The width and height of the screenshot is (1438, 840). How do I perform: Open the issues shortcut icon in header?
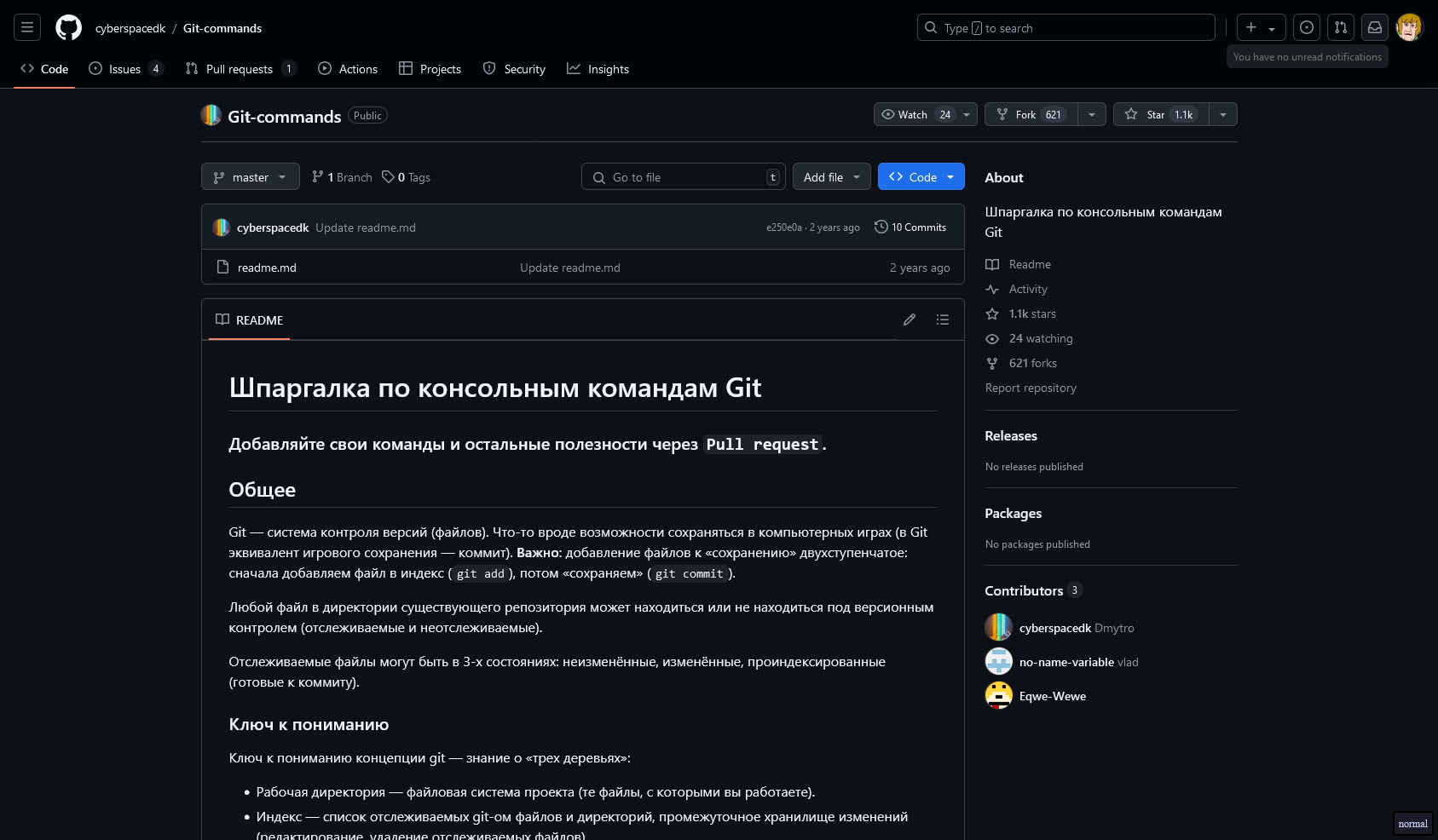(1306, 27)
